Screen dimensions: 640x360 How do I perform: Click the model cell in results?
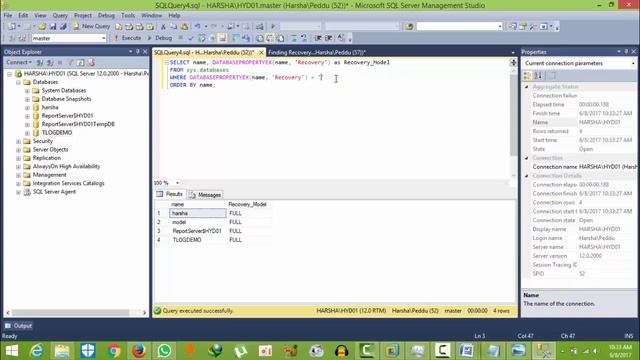(198, 222)
